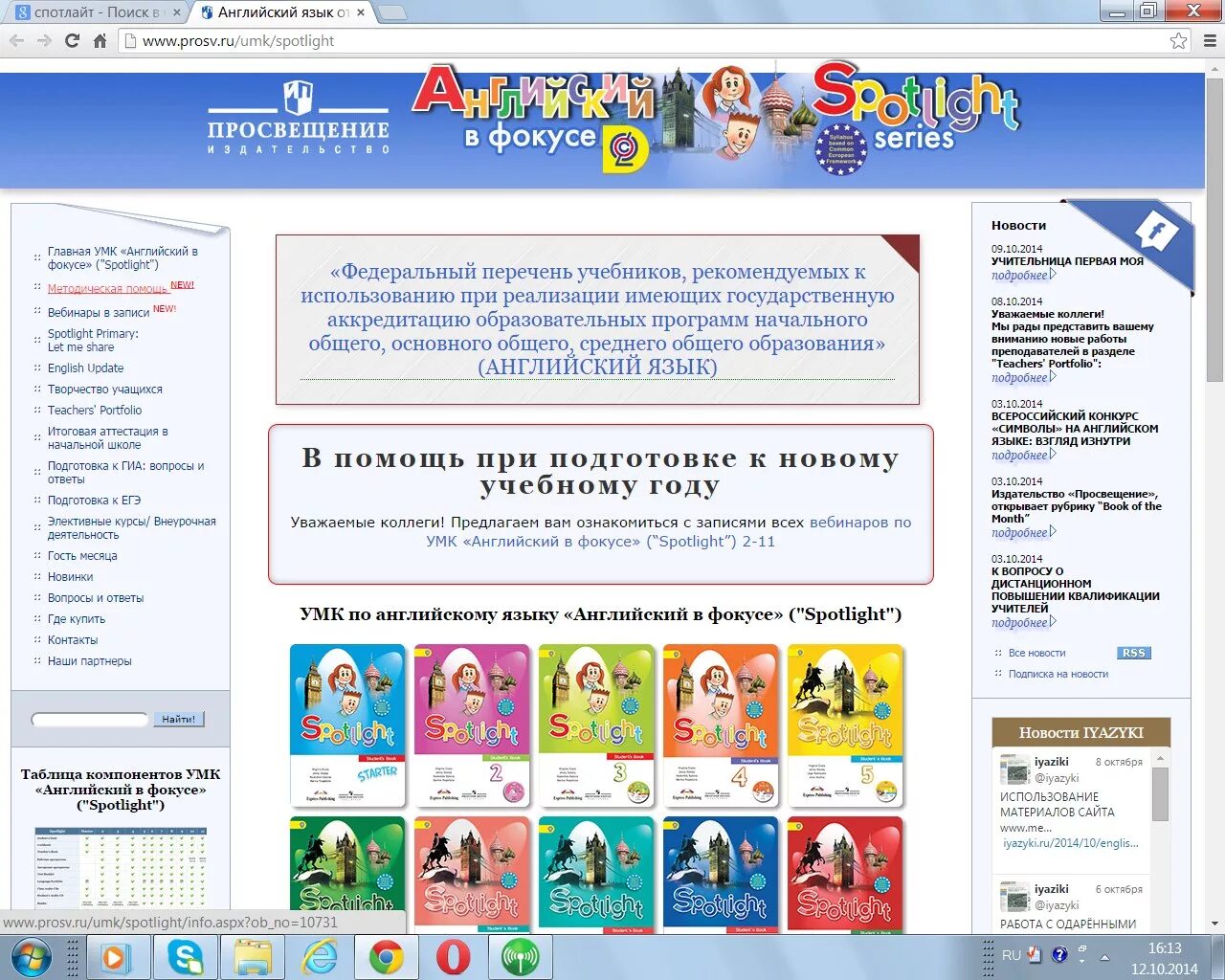This screenshot has width=1225, height=980.
Task: Switch to Chrome in the taskbar
Action: (387, 957)
